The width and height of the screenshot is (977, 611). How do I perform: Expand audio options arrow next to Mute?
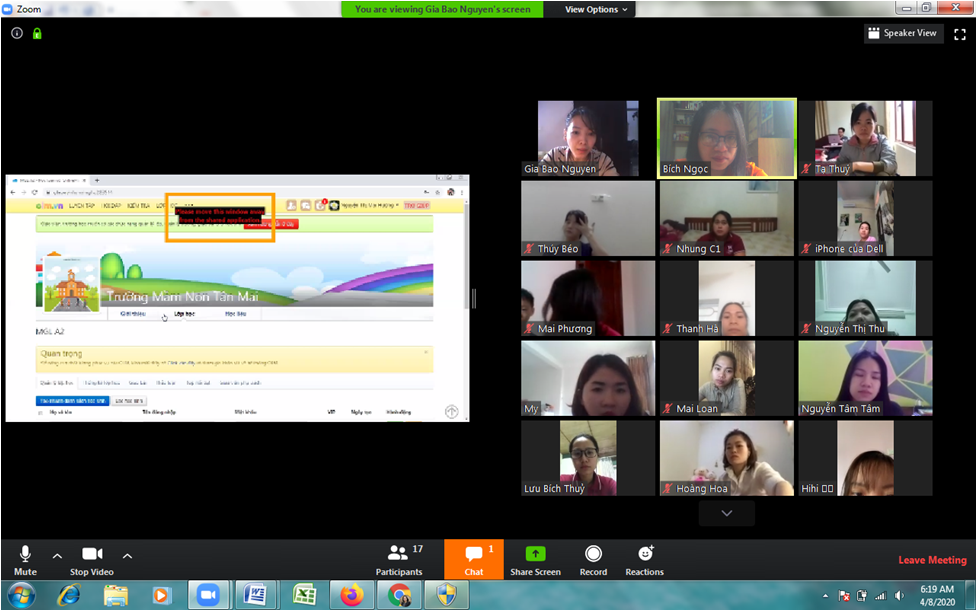pos(57,556)
